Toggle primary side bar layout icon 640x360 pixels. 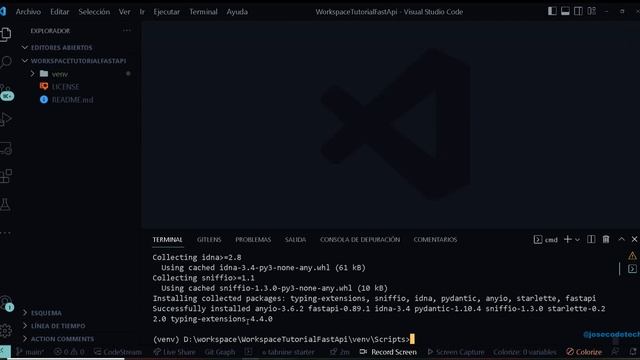coord(552,11)
